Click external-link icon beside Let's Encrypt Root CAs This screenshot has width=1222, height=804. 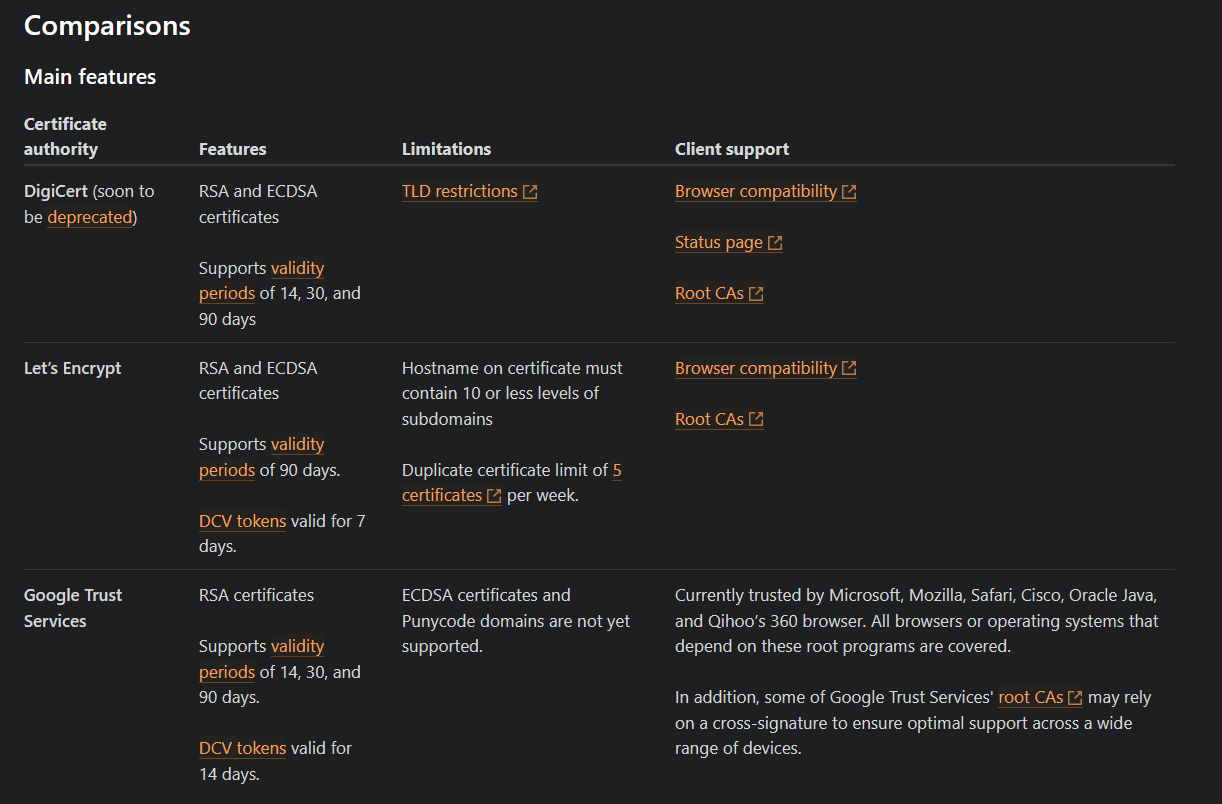click(x=756, y=420)
